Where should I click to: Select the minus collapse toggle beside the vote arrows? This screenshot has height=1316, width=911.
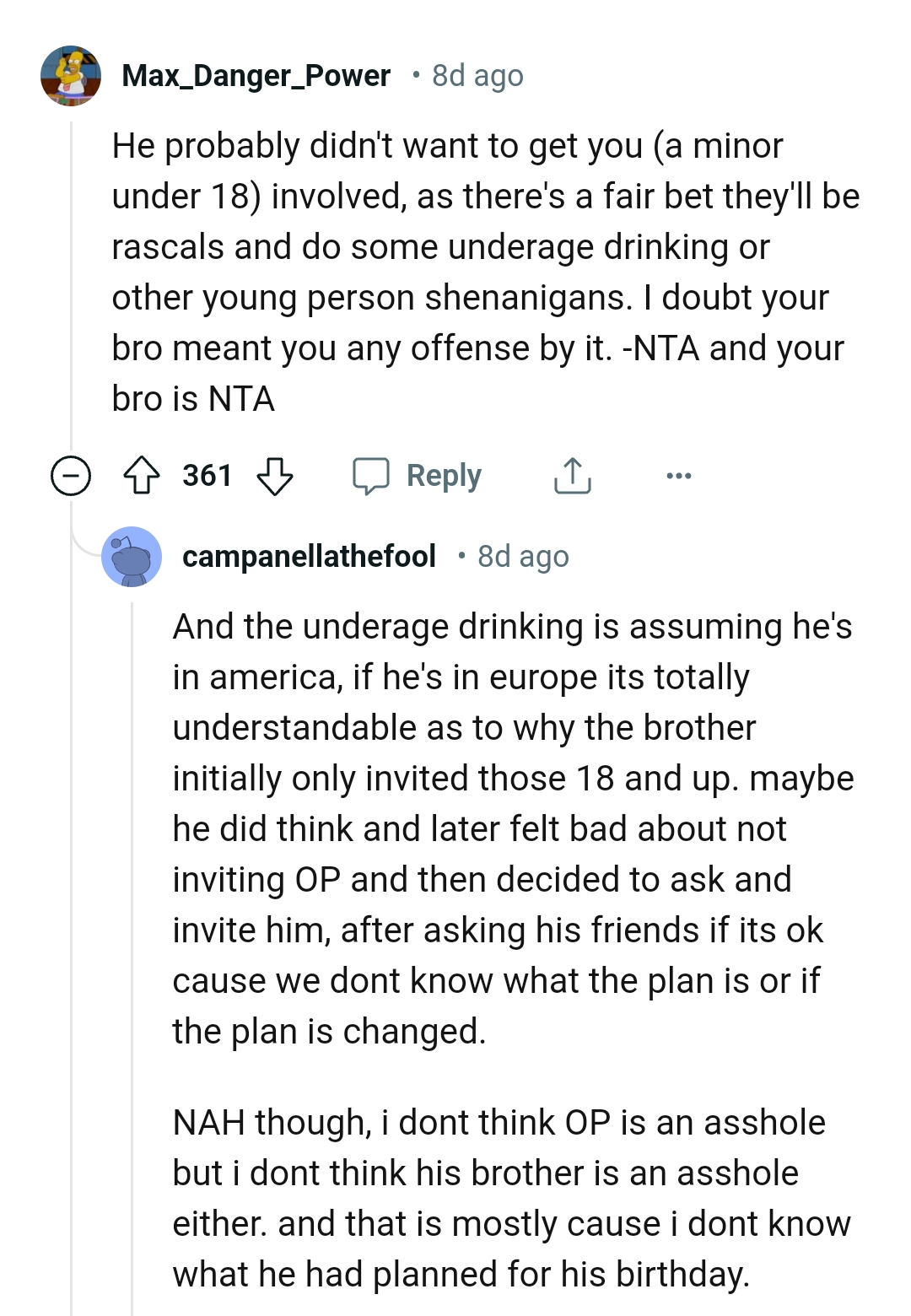(72, 475)
